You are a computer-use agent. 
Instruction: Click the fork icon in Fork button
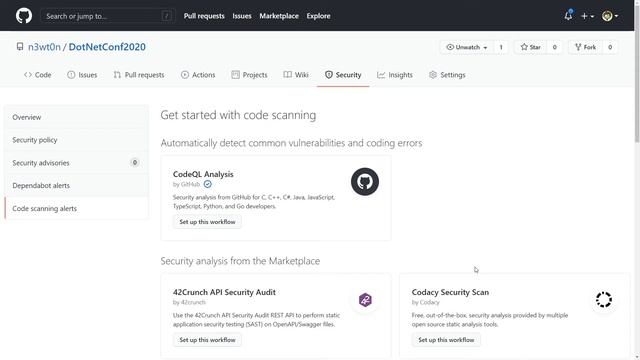(x=578, y=47)
